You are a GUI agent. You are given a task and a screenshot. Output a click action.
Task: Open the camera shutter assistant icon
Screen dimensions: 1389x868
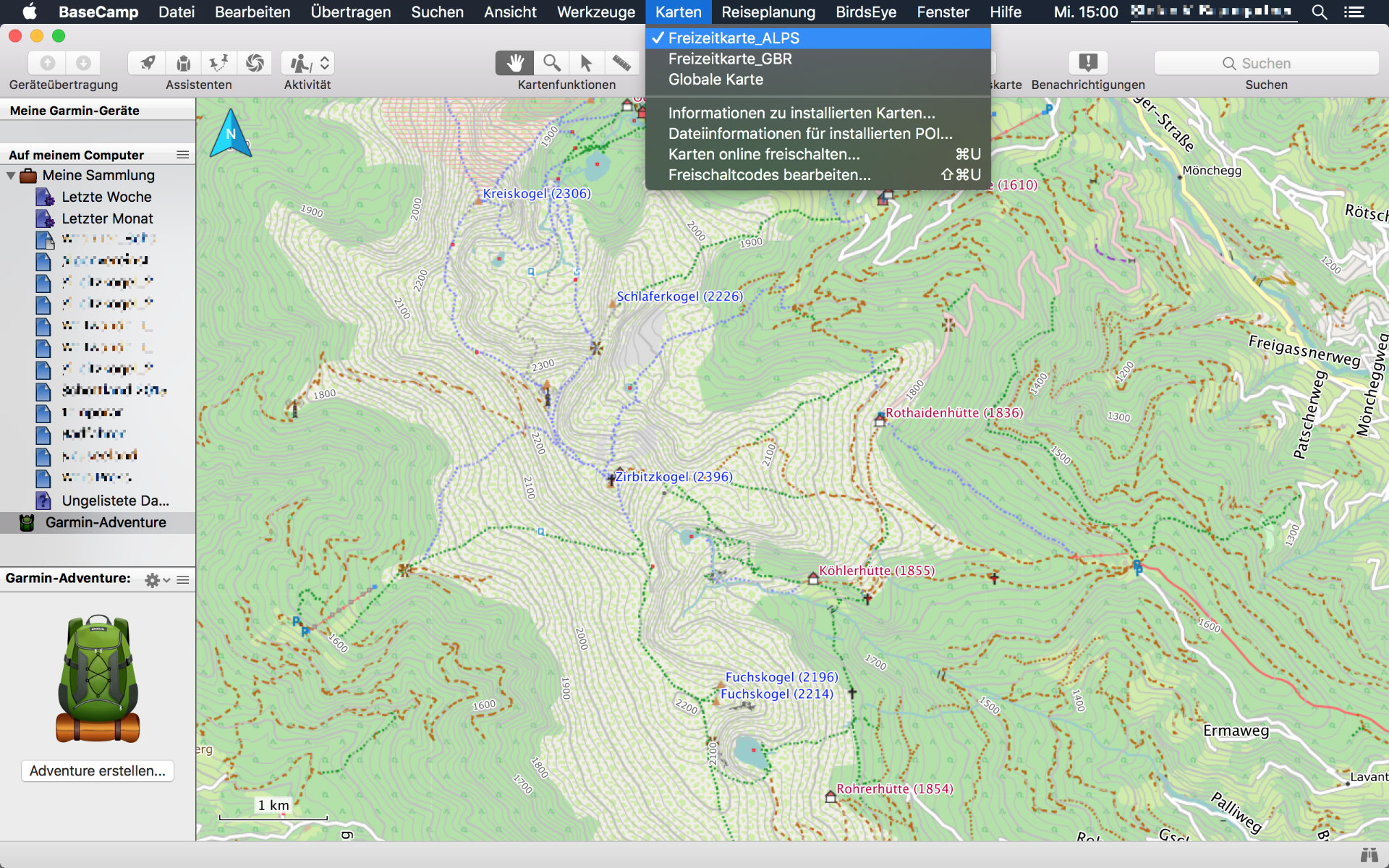click(255, 63)
